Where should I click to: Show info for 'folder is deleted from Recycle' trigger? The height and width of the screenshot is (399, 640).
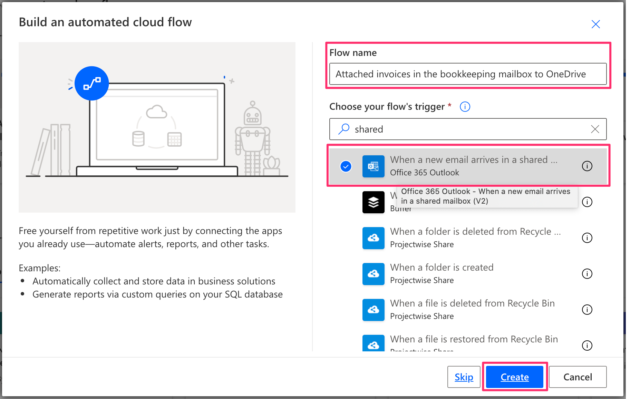point(587,238)
